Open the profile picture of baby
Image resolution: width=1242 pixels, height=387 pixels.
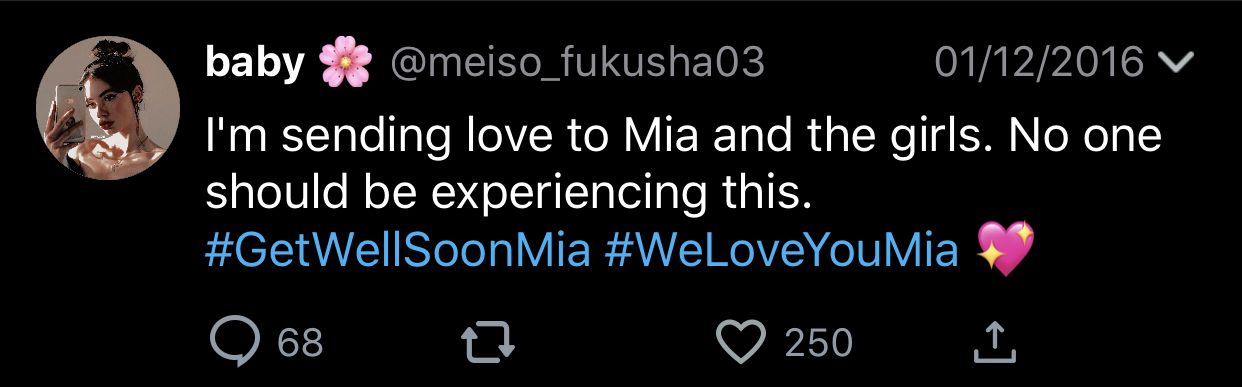pyautogui.click(x=107, y=111)
